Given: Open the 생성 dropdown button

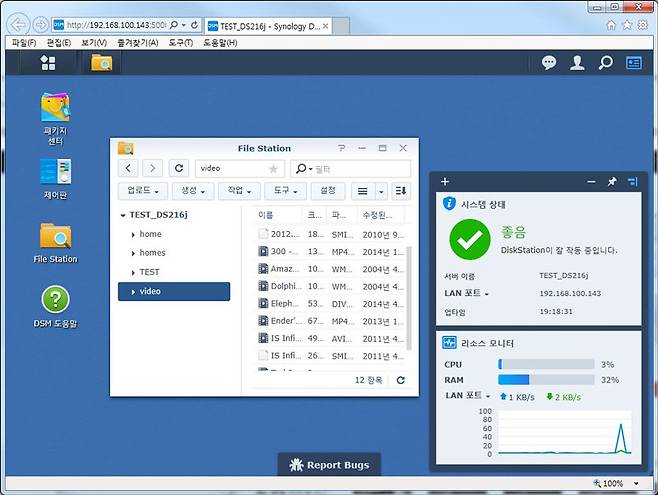Looking at the screenshot, I should [193, 191].
